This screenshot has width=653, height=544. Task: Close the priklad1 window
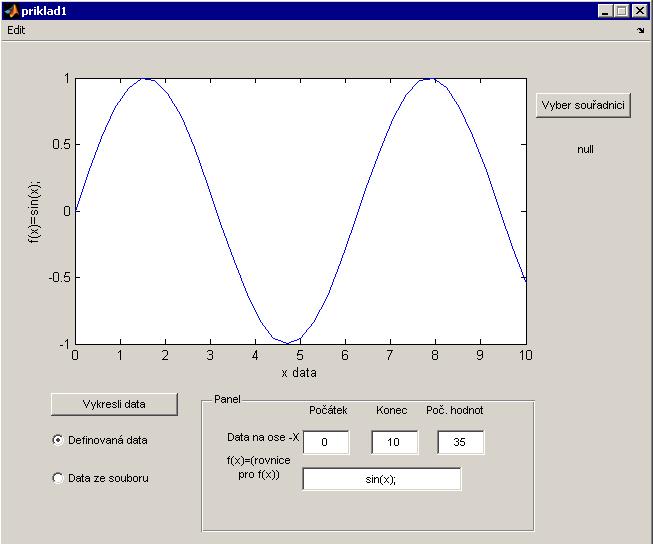pos(639,11)
